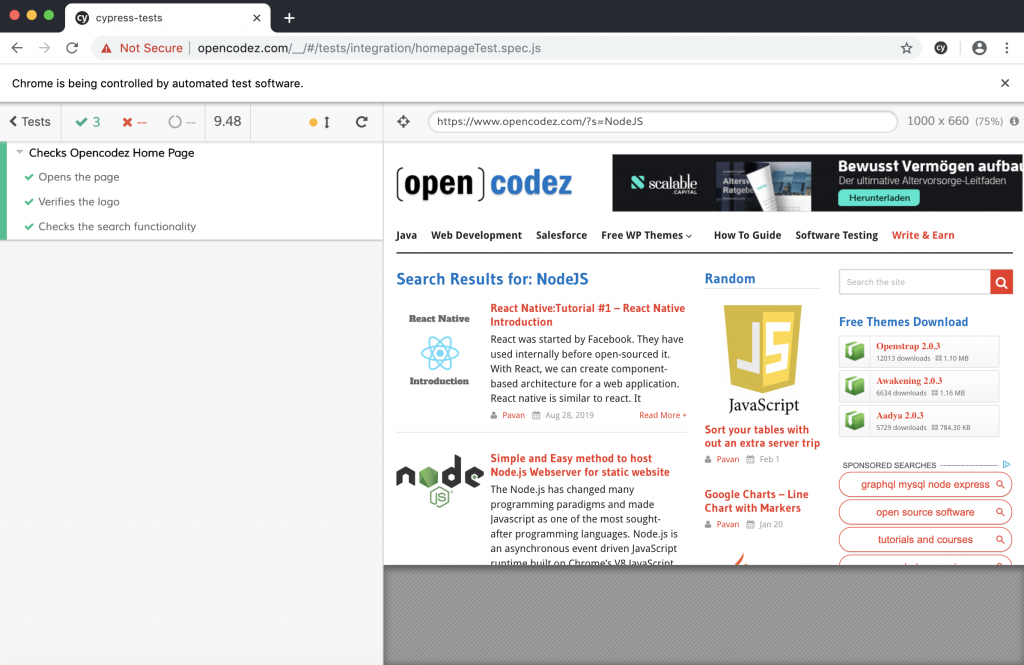Viewport: 1024px width, 665px height.
Task: Select the Verifies the logo test
Action: [x=78, y=202]
